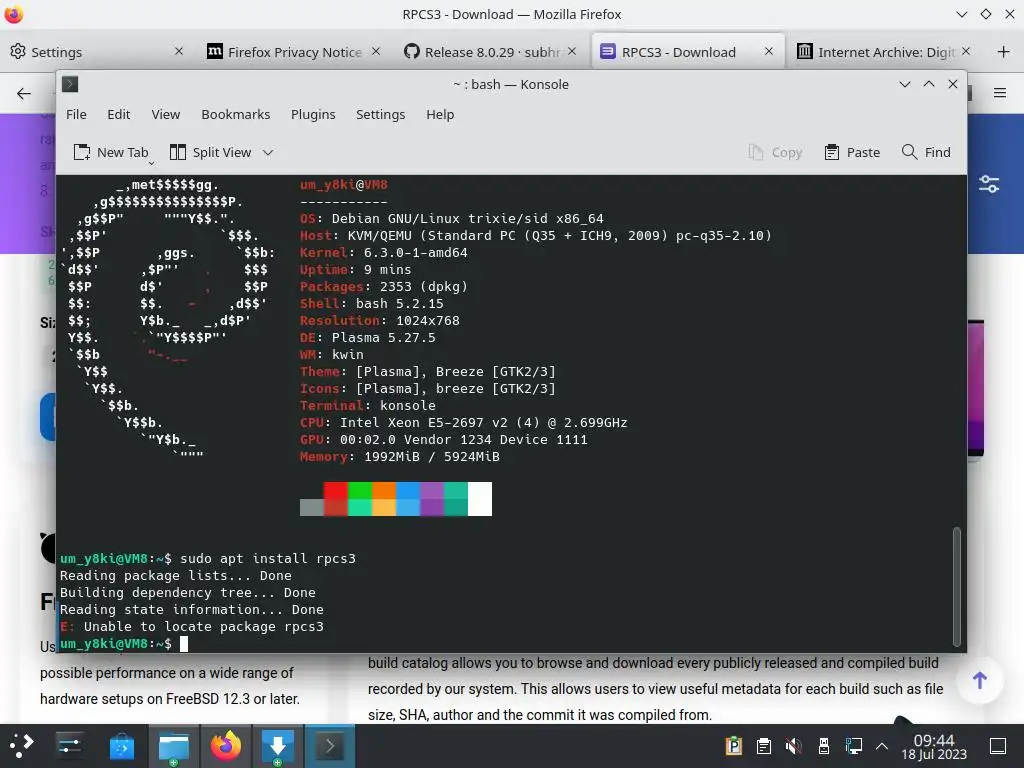Close the Firefox Privacy Notice tab
This screenshot has height=768, width=1024.
(x=376, y=51)
